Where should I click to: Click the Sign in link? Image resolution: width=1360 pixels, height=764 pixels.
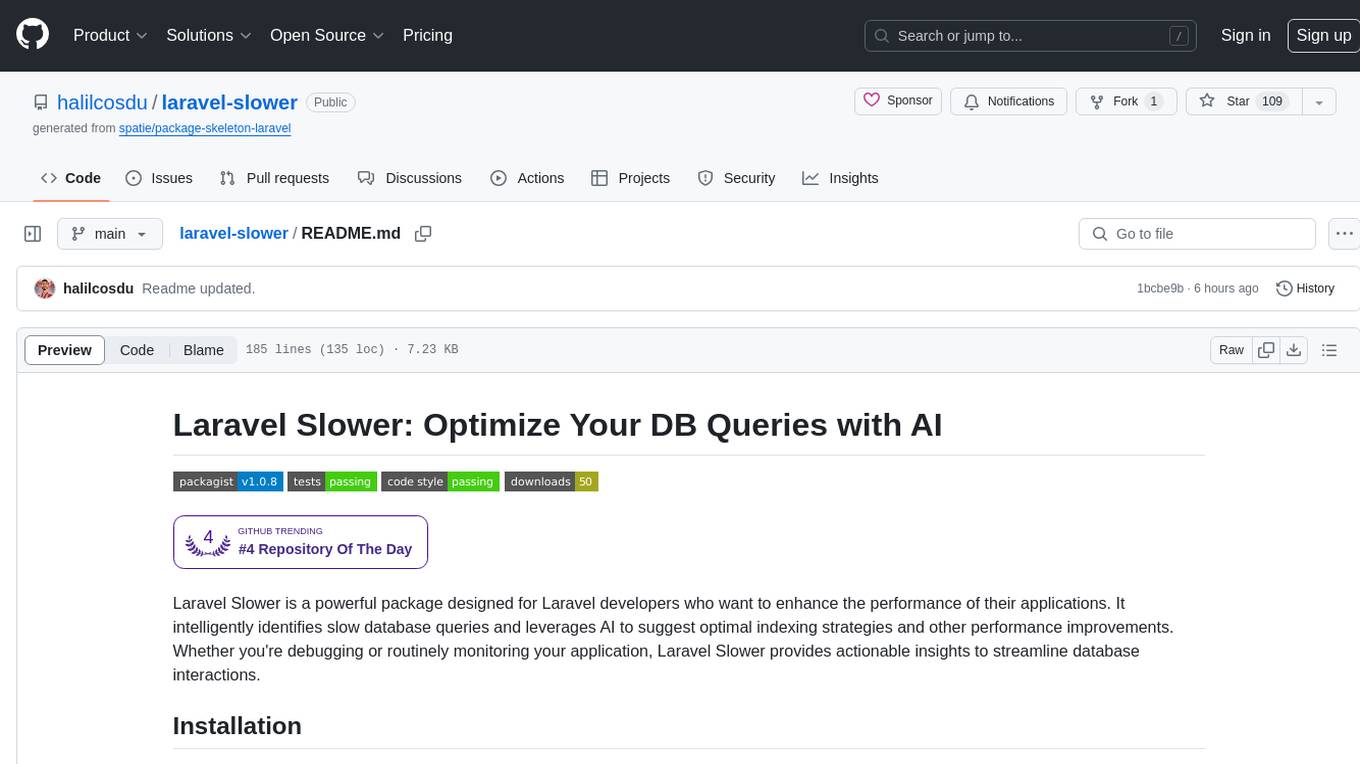1245,35
